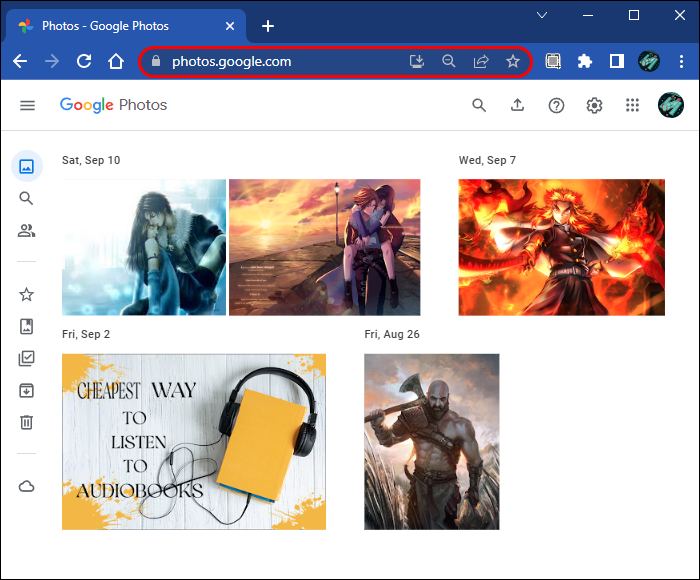Image resolution: width=700 pixels, height=580 pixels.
Task: Bookmark this tab with star icon
Action: pos(513,61)
